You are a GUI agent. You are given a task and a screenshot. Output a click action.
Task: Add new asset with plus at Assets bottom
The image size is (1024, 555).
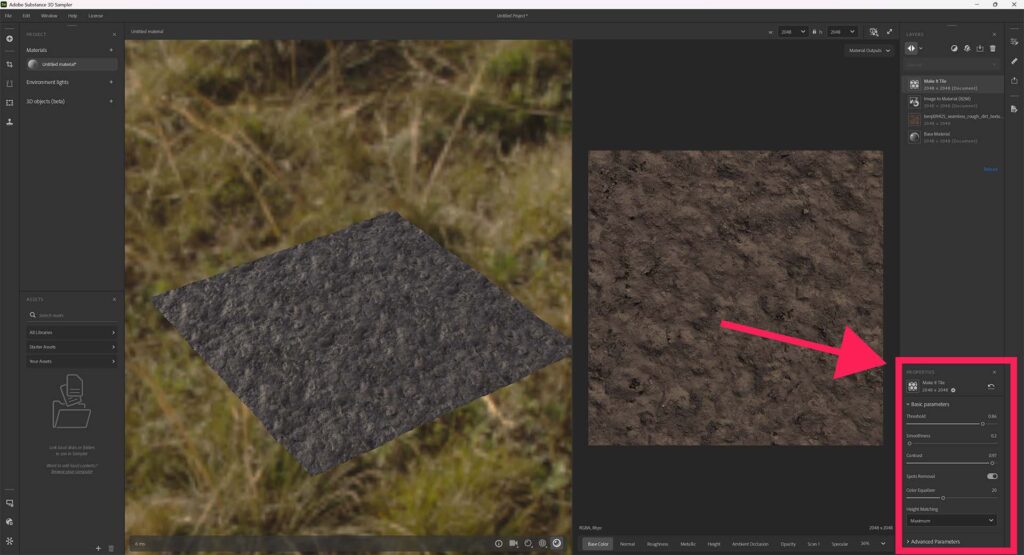pyautogui.click(x=99, y=548)
